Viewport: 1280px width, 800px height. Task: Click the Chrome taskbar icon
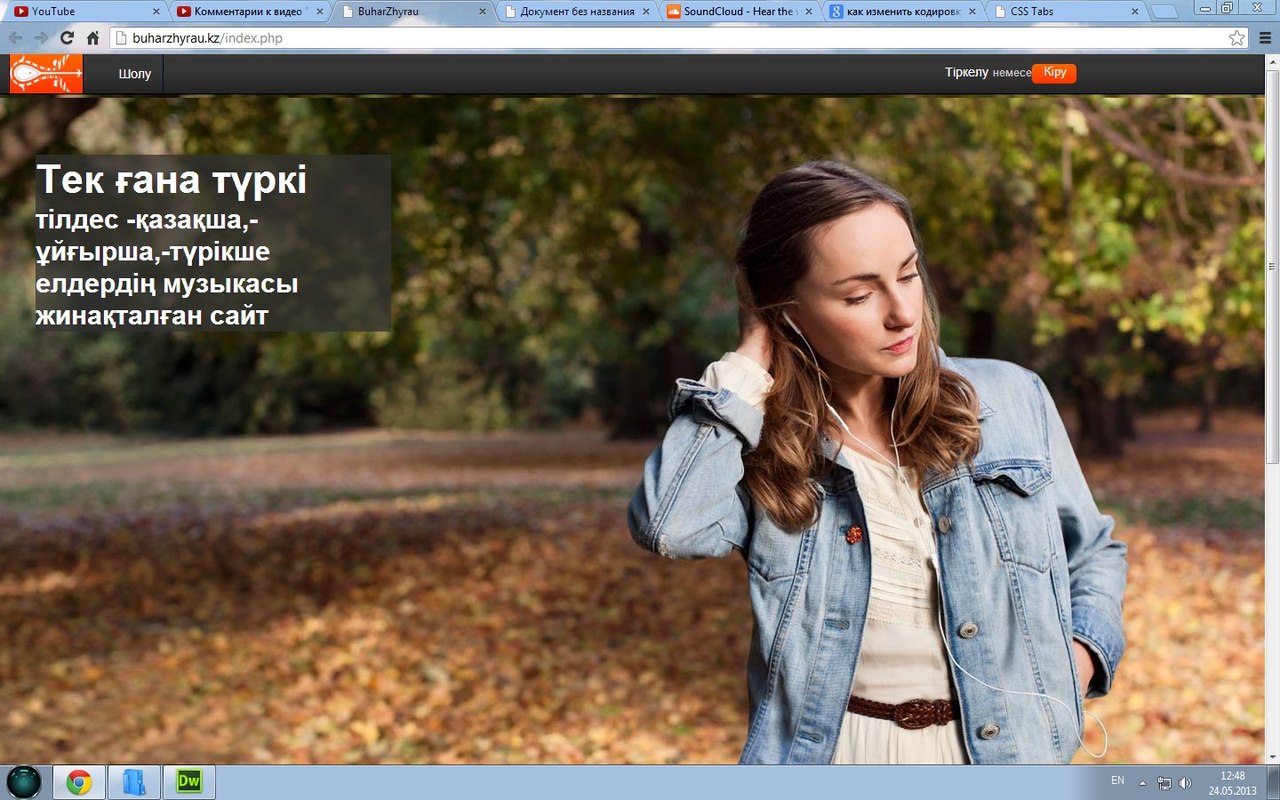pos(79,781)
